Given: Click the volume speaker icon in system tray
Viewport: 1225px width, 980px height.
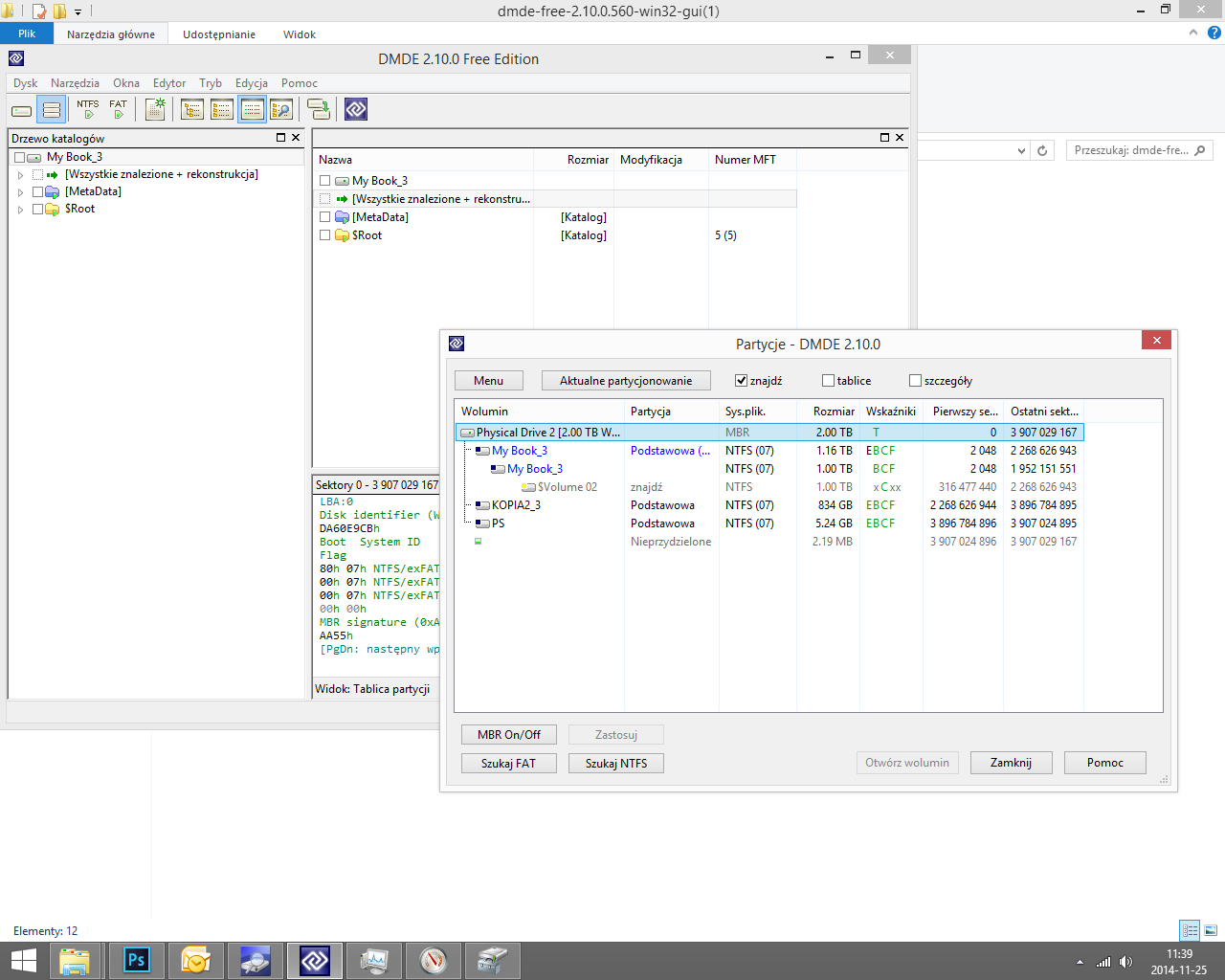Looking at the screenshot, I should click(x=1125, y=962).
